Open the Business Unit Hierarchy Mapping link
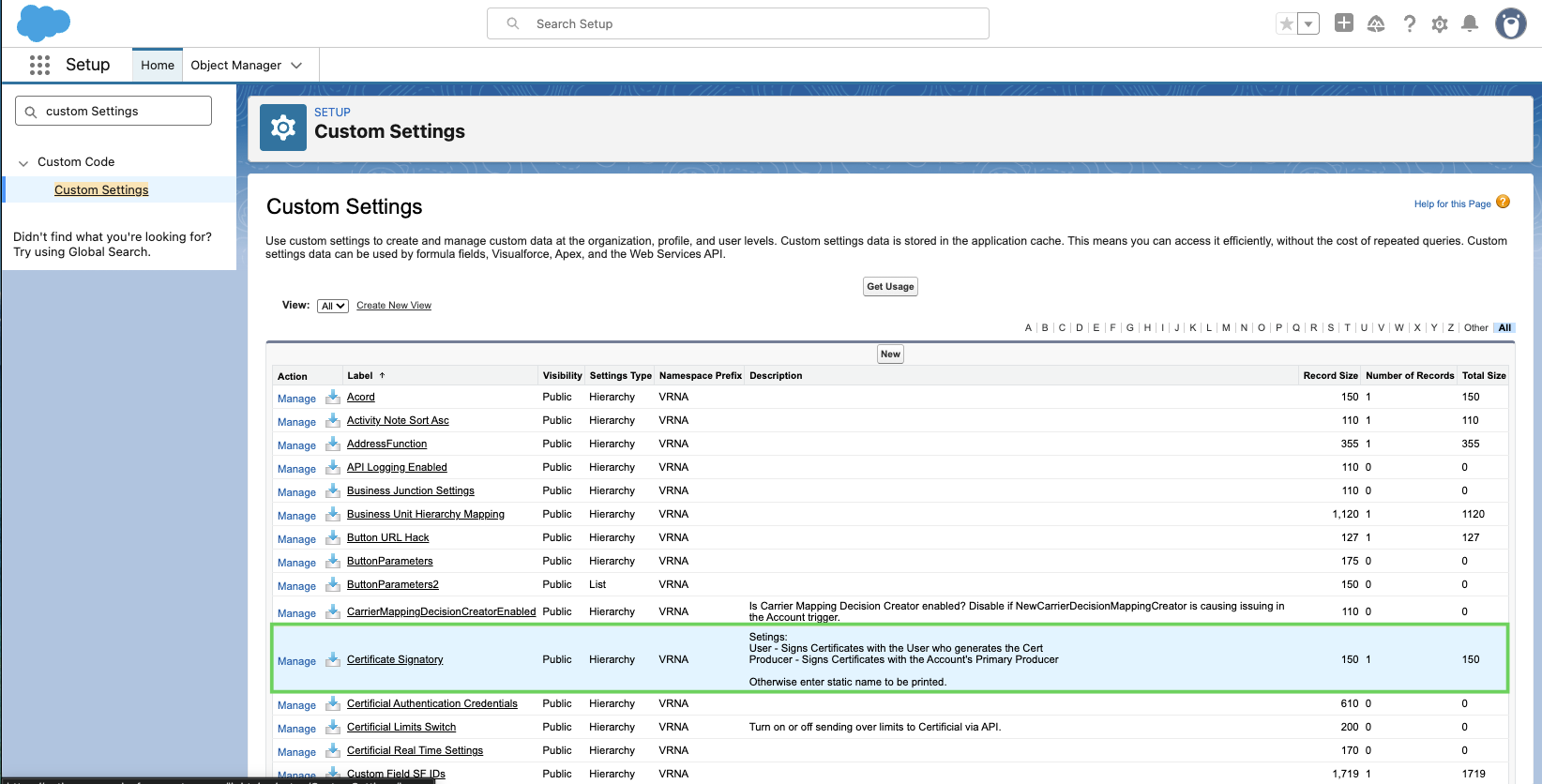The height and width of the screenshot is (784, 1542). [426, 514]
